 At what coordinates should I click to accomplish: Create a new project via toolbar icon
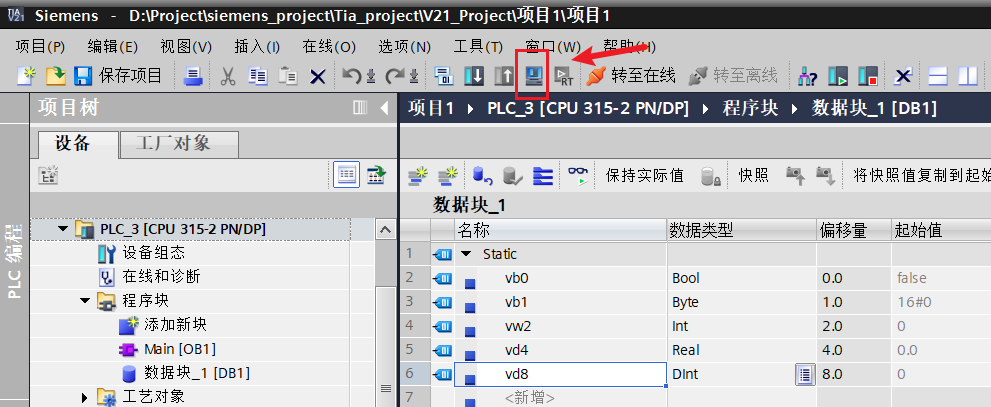pos(27,76)
